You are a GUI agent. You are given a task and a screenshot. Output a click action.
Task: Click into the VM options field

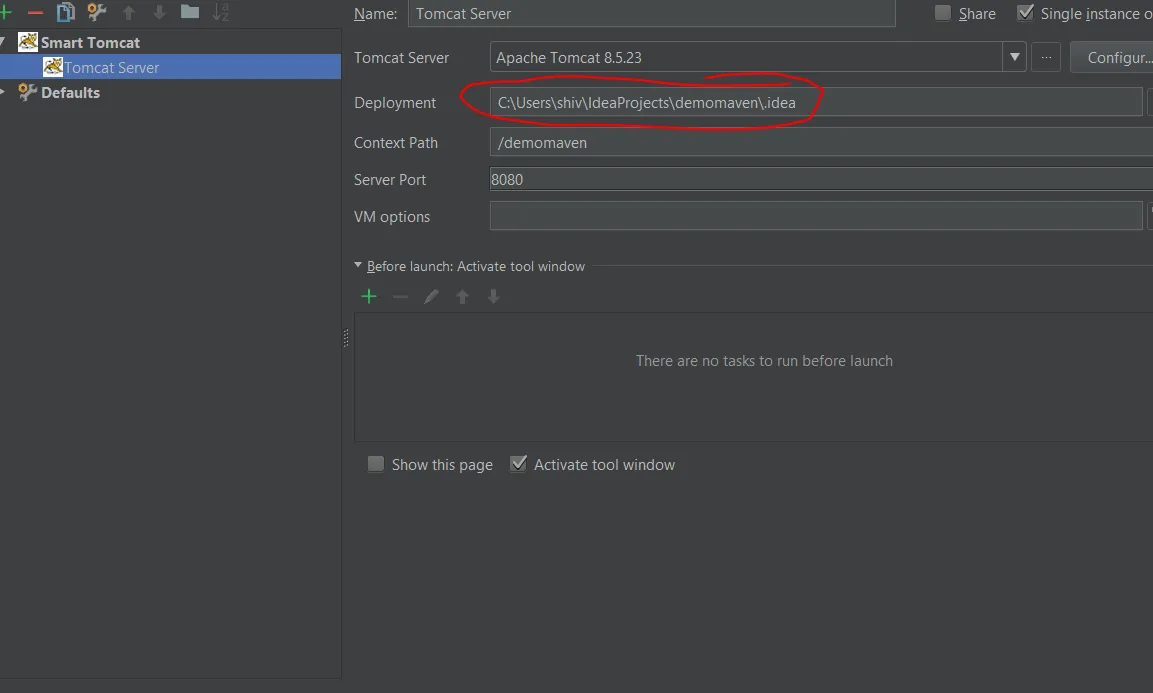point(816,216)
